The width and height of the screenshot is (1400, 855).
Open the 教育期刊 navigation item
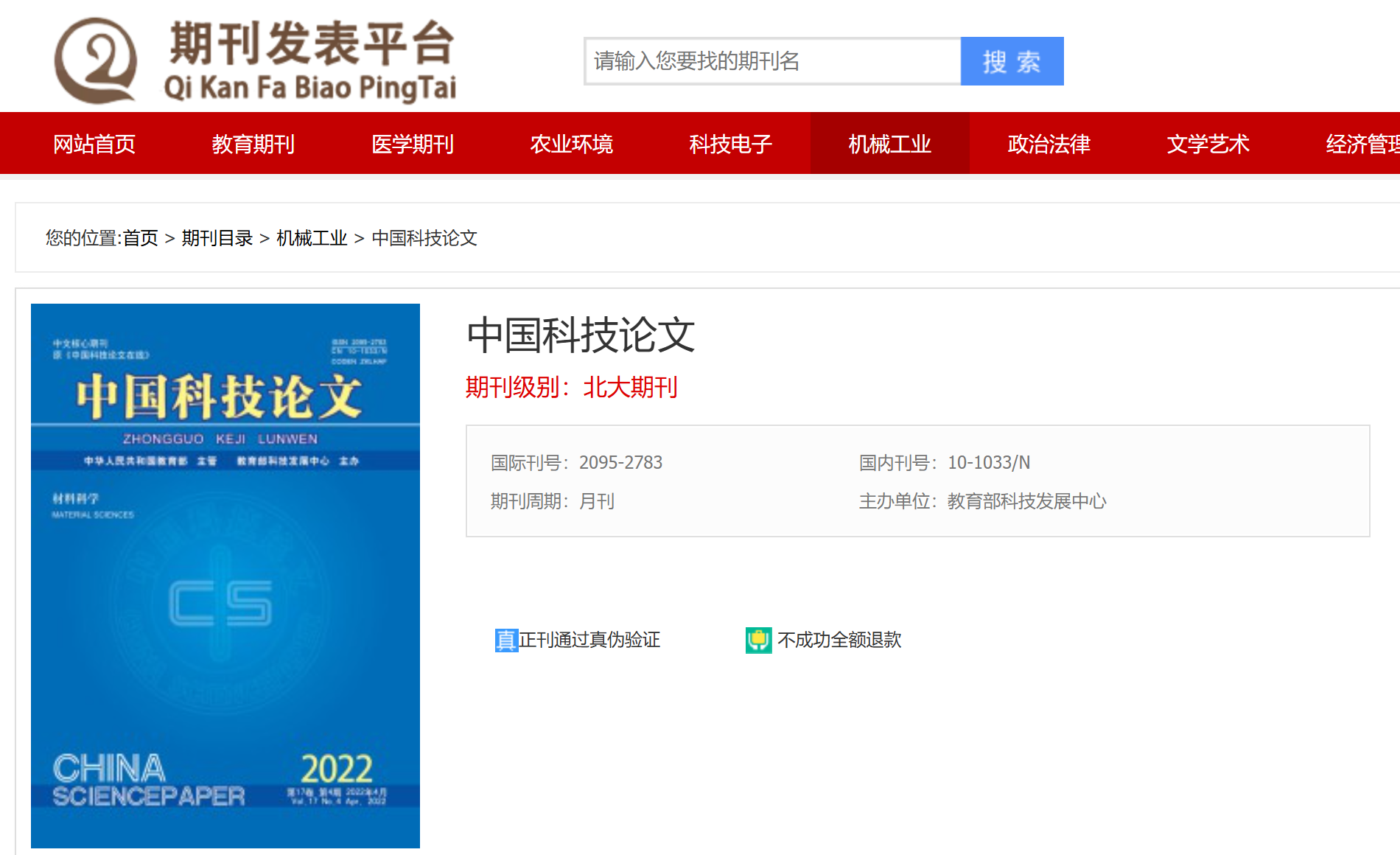click(x=253, y=144)
